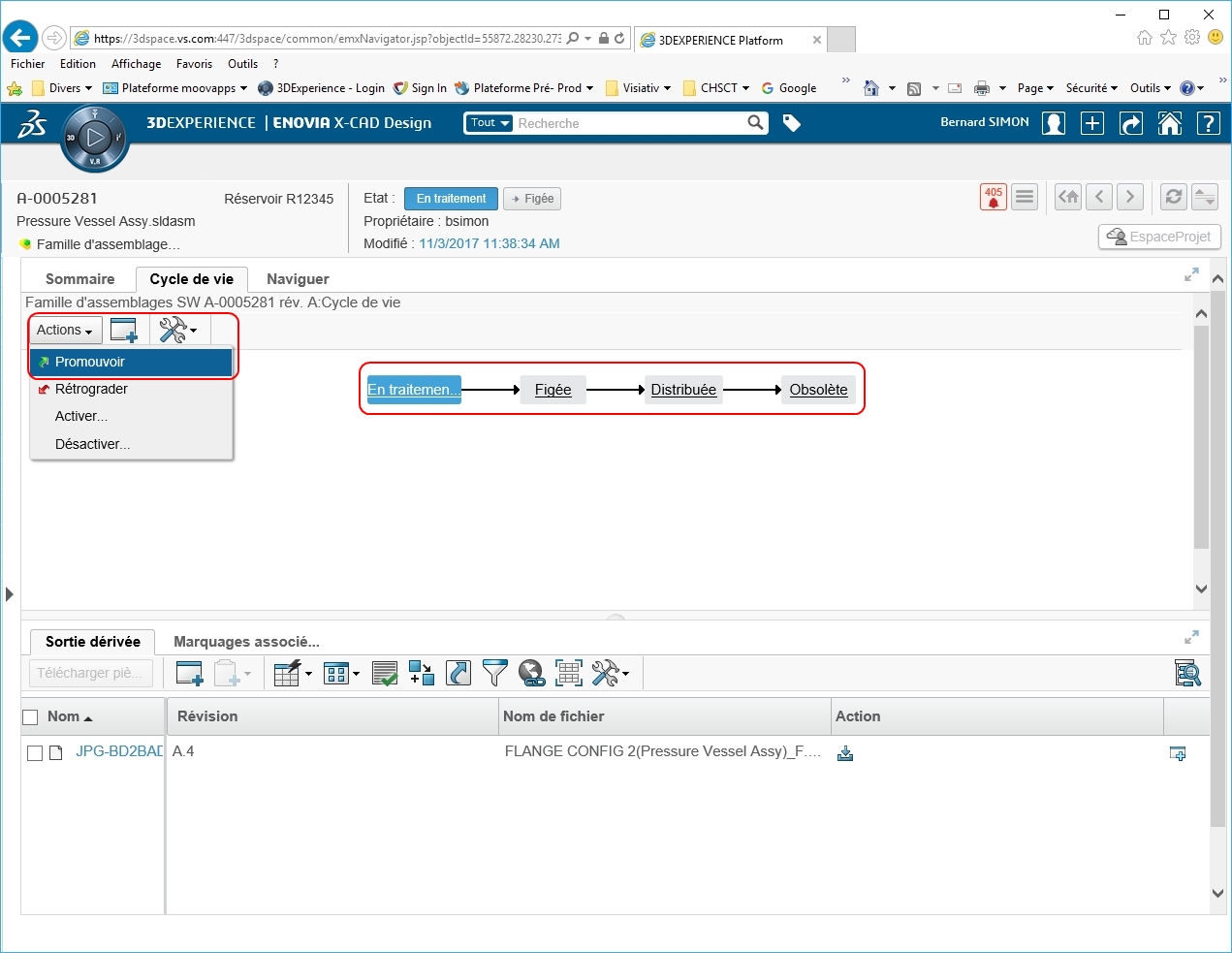Viewport: 1232px width, 953px height.
Task: Click Obsolète state in lifecycle
Action: [x=818, y=390]
